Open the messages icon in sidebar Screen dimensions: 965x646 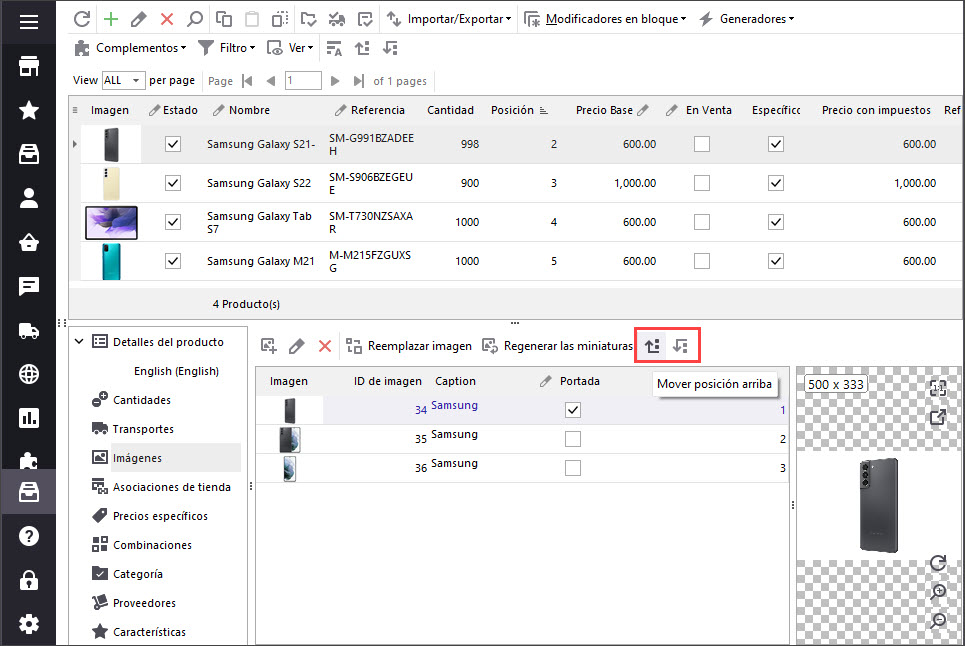click(28, 286)
